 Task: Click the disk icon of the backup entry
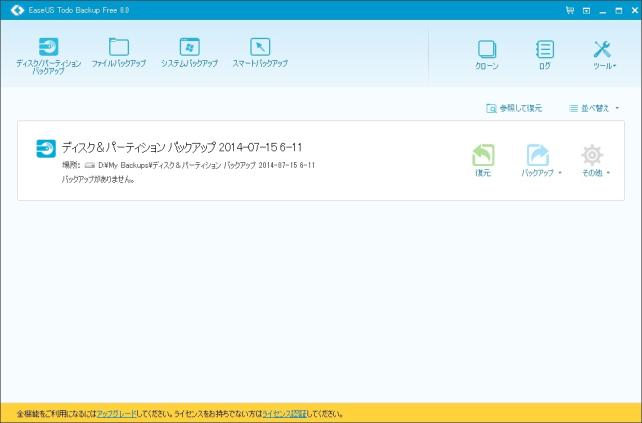46,148
